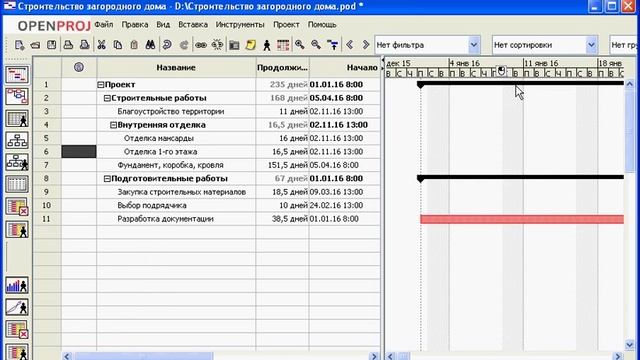Link tasks with the chain icon
This screenshot has height=360, width=640.
click(200, 45)
